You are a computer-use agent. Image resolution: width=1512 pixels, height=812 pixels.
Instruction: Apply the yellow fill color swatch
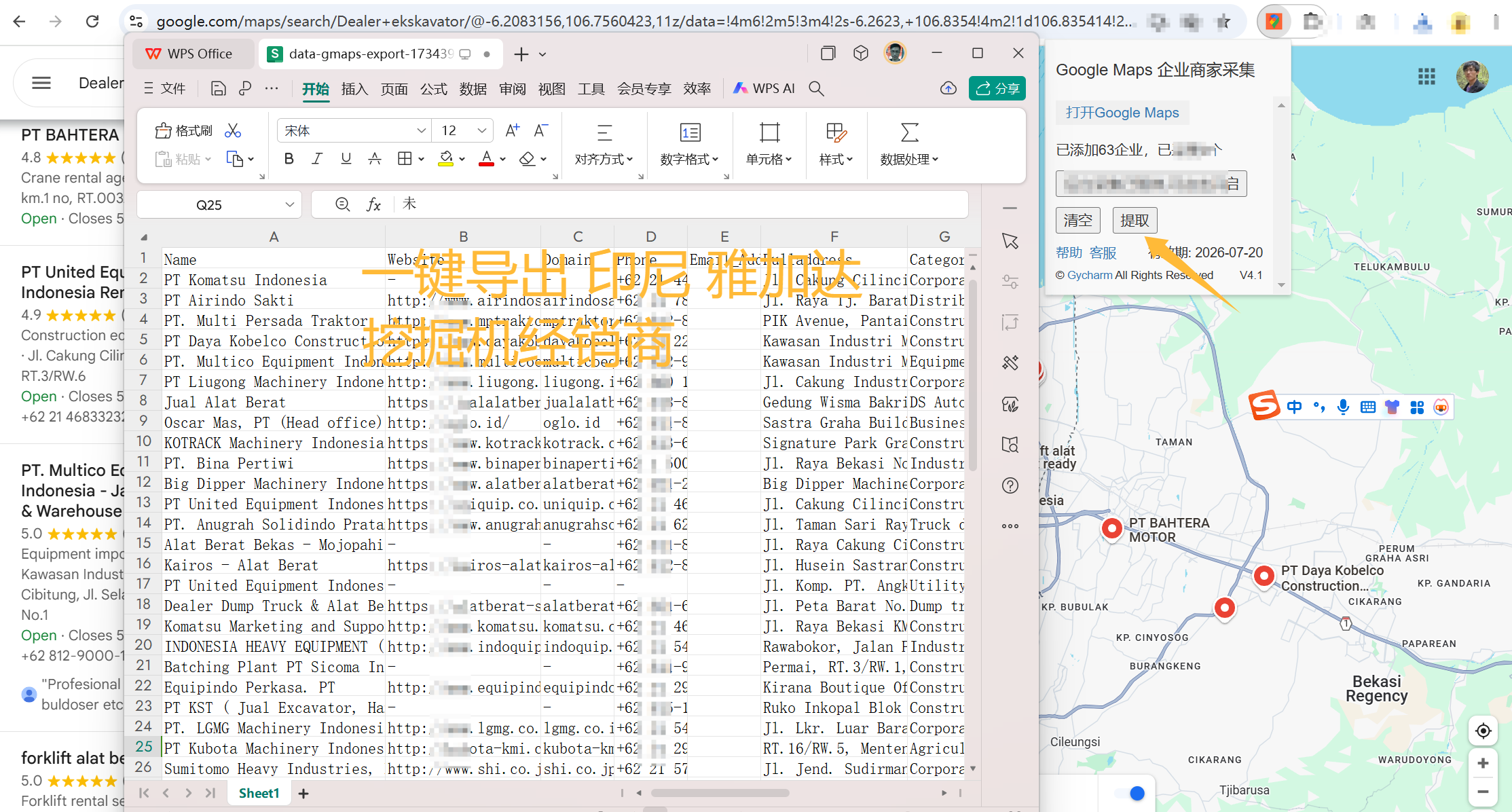[445, 159]
